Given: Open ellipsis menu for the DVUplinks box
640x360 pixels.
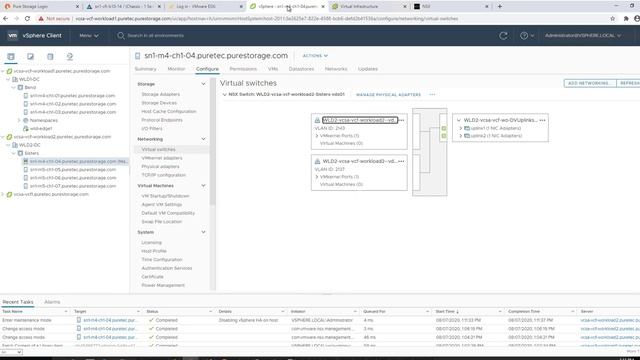Looking at the screenshot, I should click(x=542, y=120).
